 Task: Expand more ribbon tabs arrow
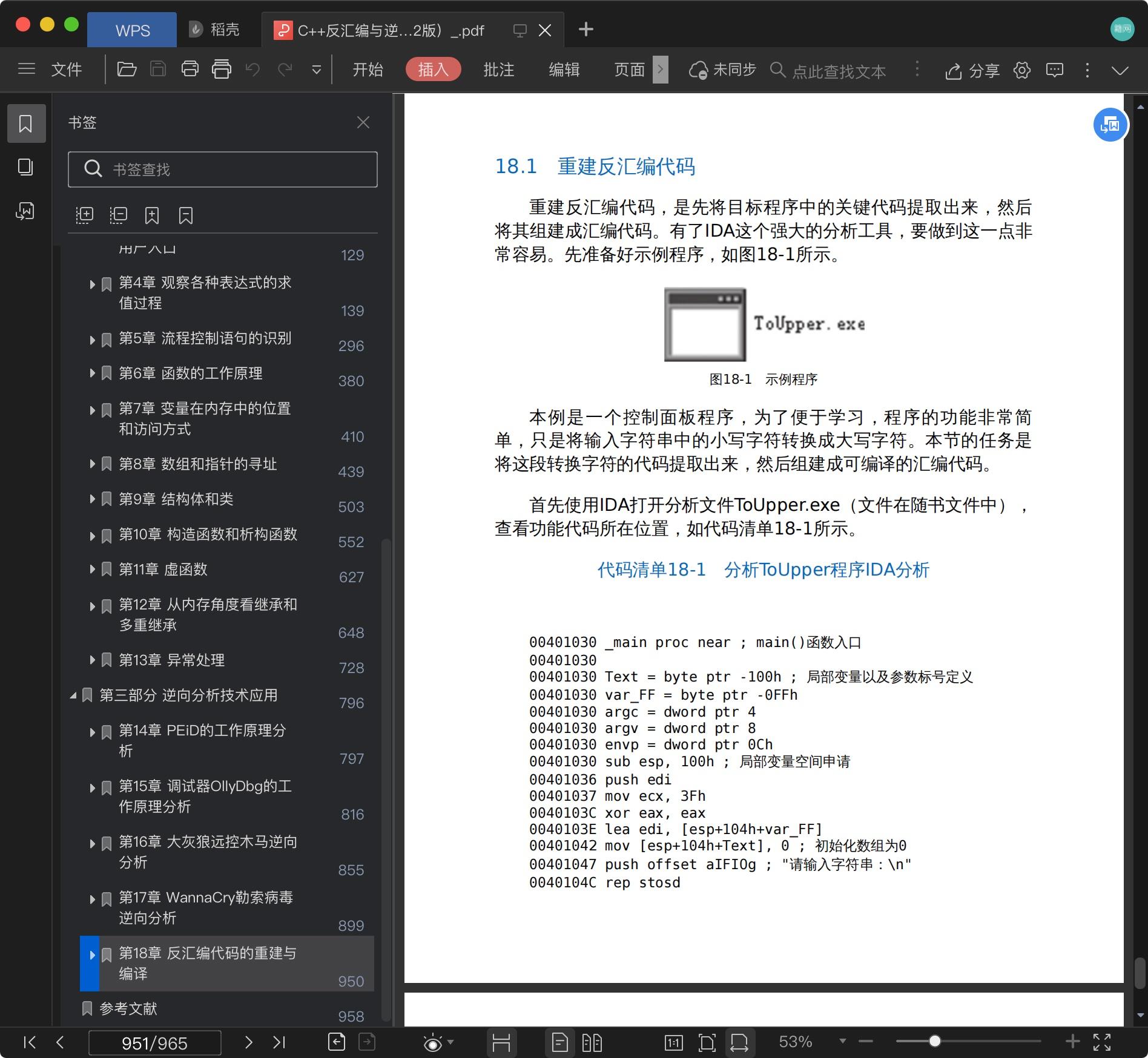(x=661, y=70)
